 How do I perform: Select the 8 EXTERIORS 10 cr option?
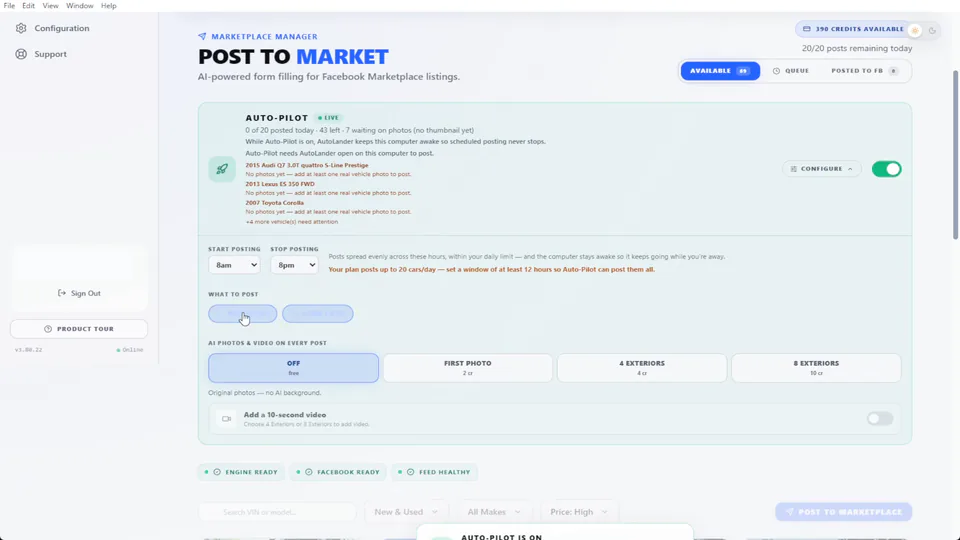click(x=816, y=368)
